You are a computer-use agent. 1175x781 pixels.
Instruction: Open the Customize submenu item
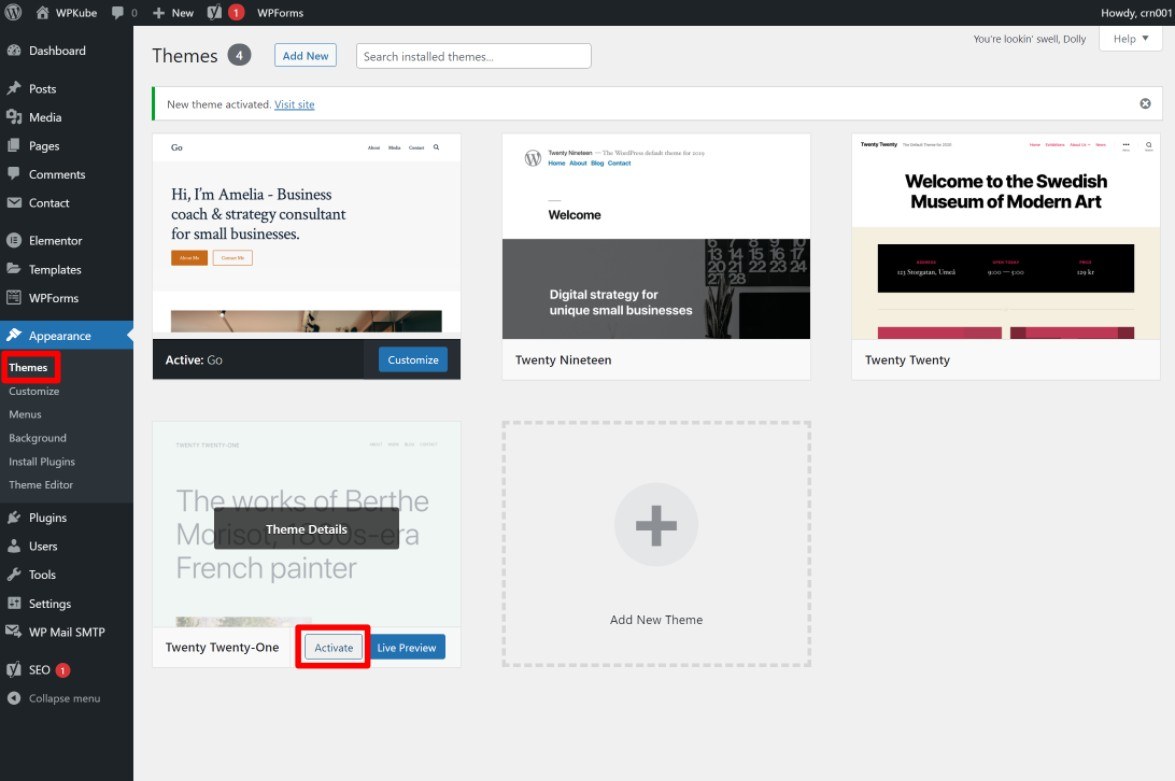pyautogui.click(x=34, y=391)
